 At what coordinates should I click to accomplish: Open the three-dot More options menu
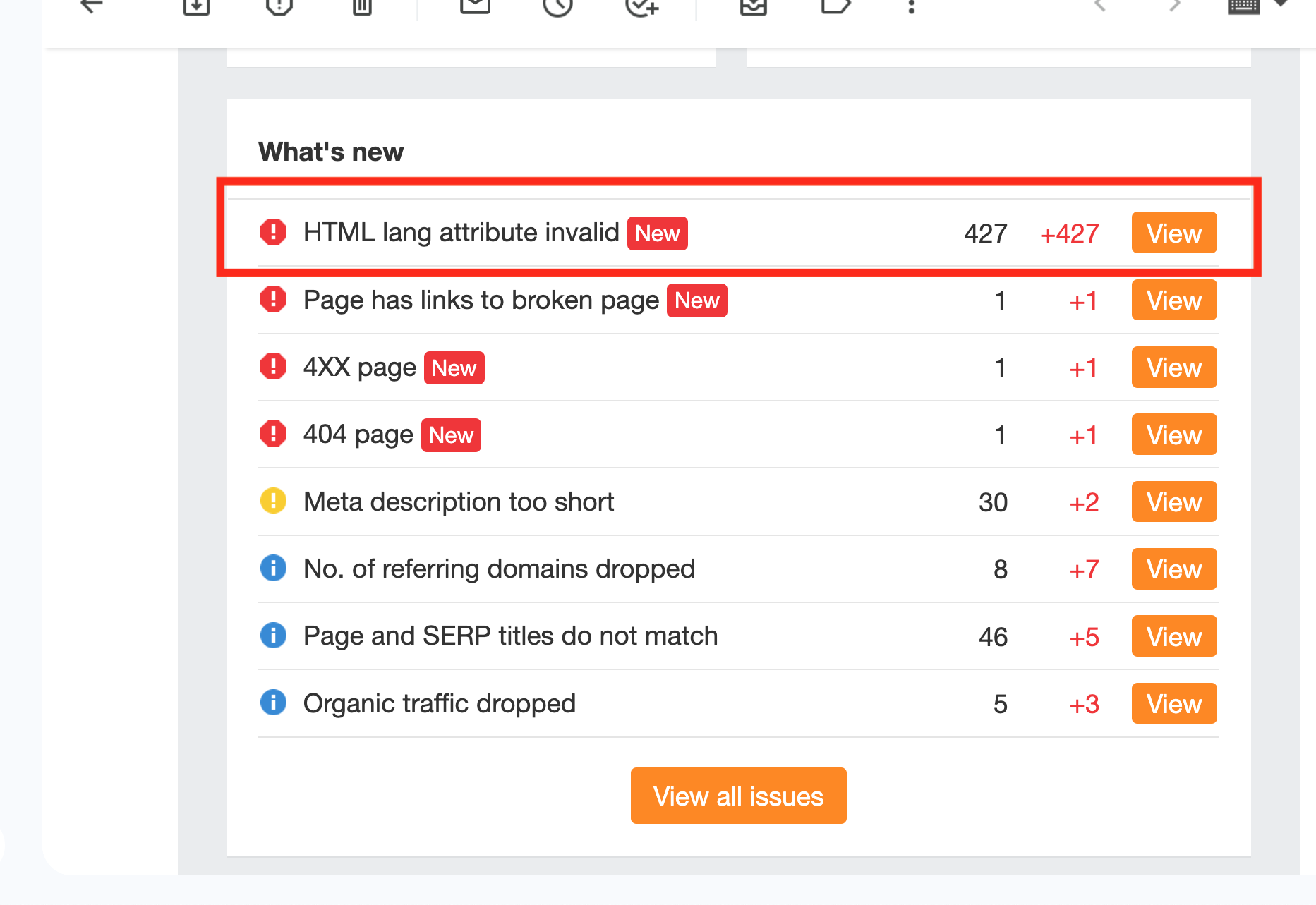pyautogui.click(x=912, y=6)
